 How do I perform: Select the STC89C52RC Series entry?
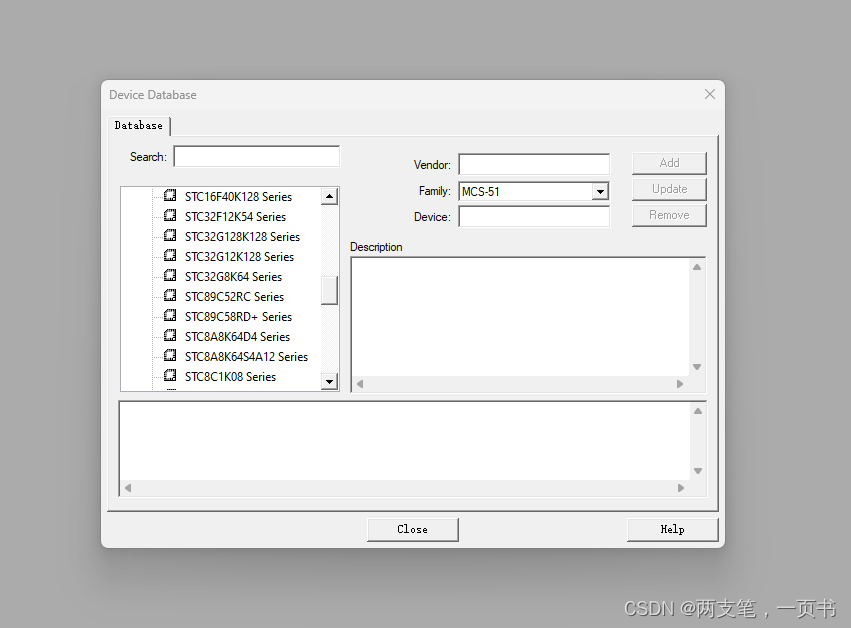click(x=234, y=296)
